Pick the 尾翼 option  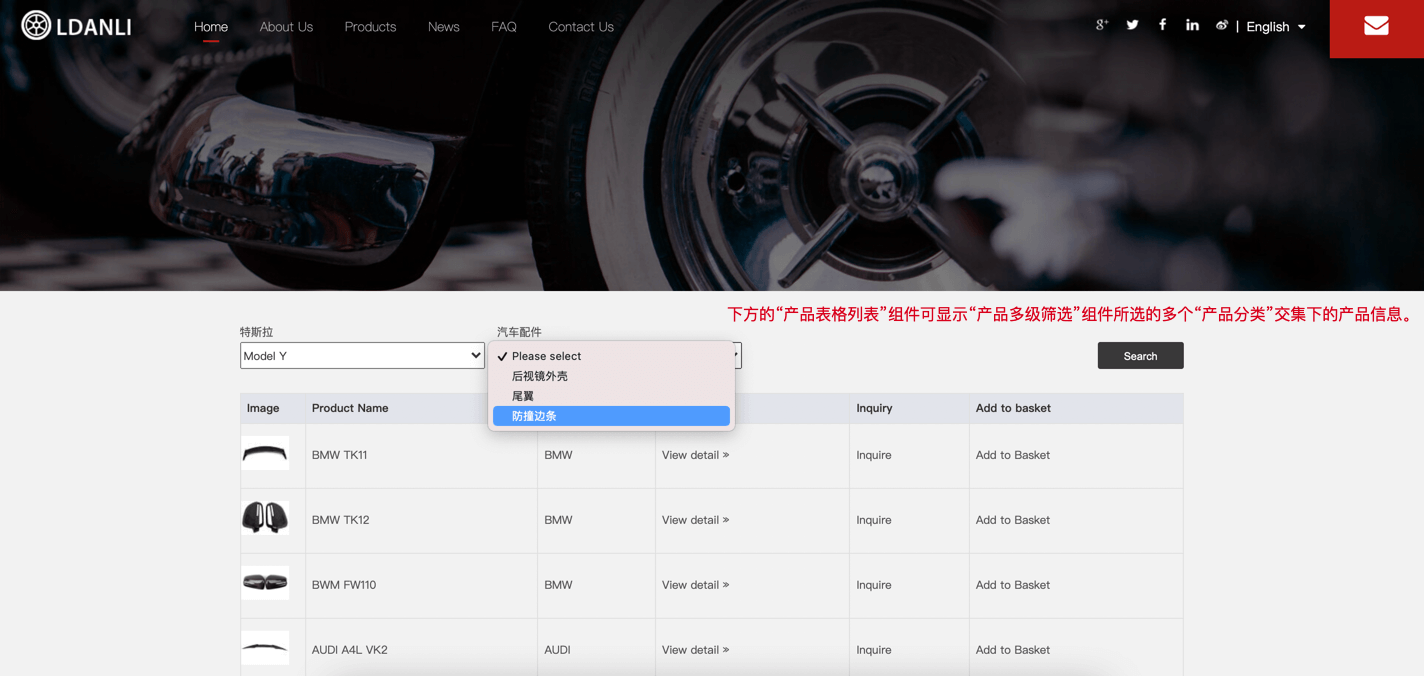(523, 396)
